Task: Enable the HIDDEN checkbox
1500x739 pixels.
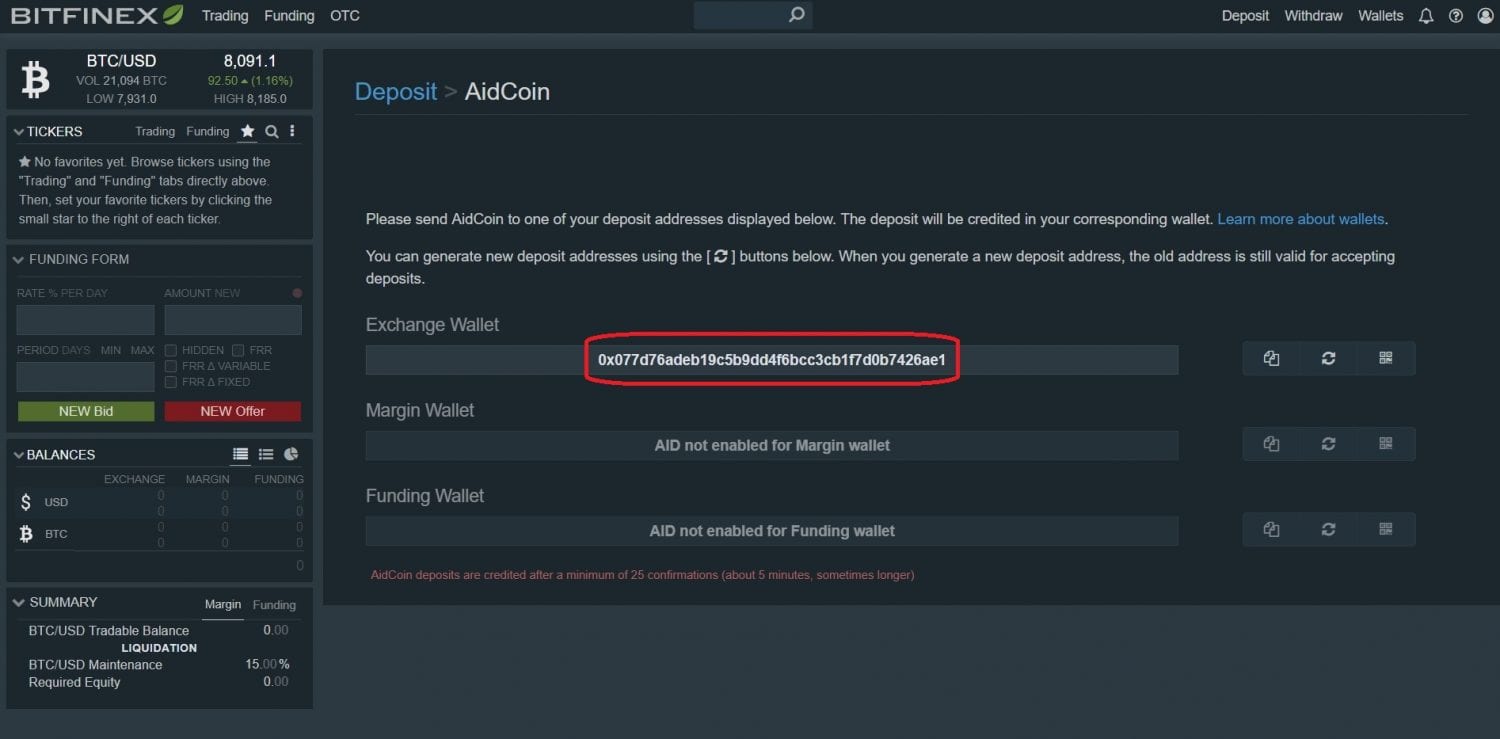Action: pos(171,350)
